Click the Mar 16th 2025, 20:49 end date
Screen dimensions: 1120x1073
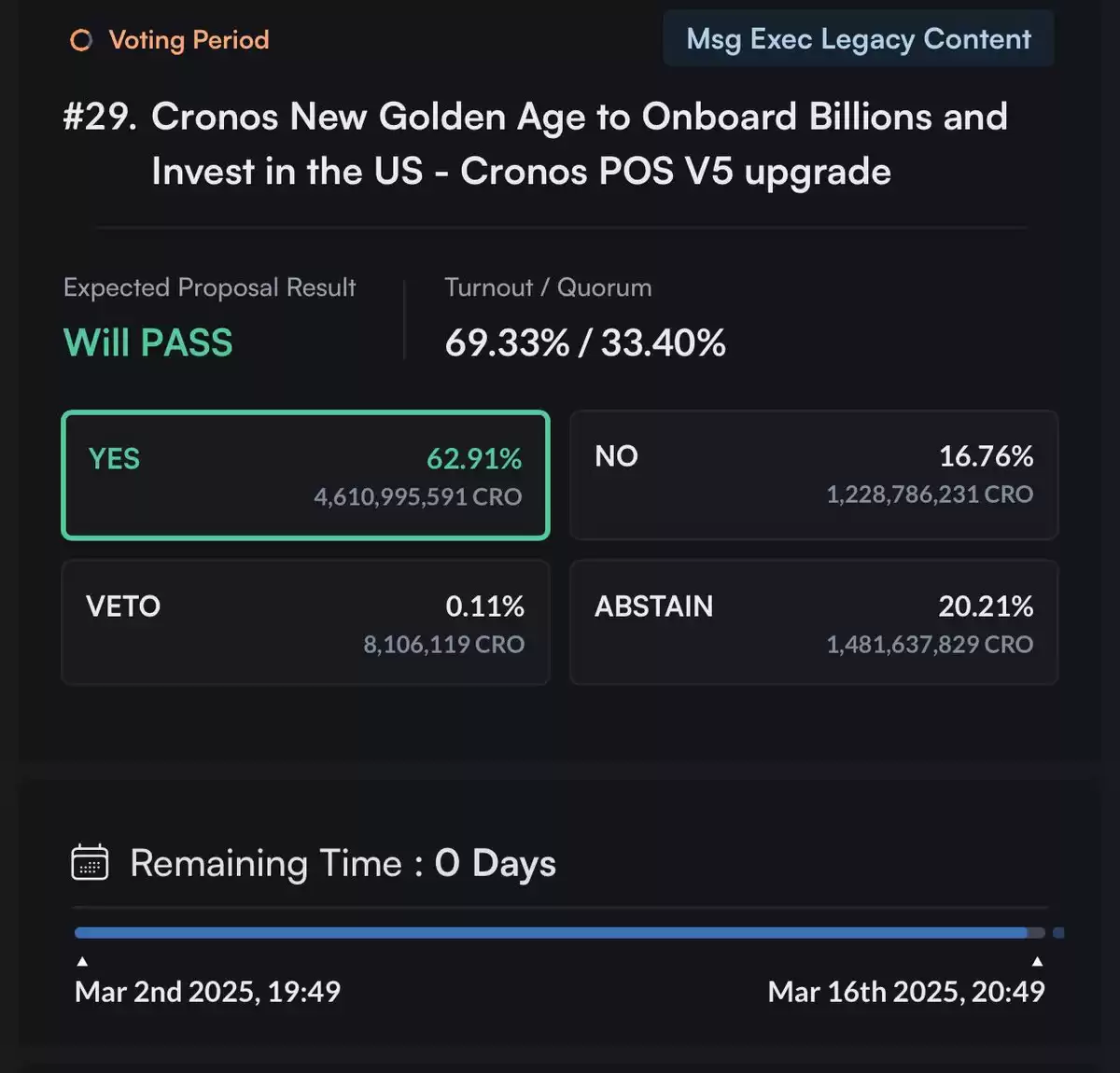pos(906,991)
